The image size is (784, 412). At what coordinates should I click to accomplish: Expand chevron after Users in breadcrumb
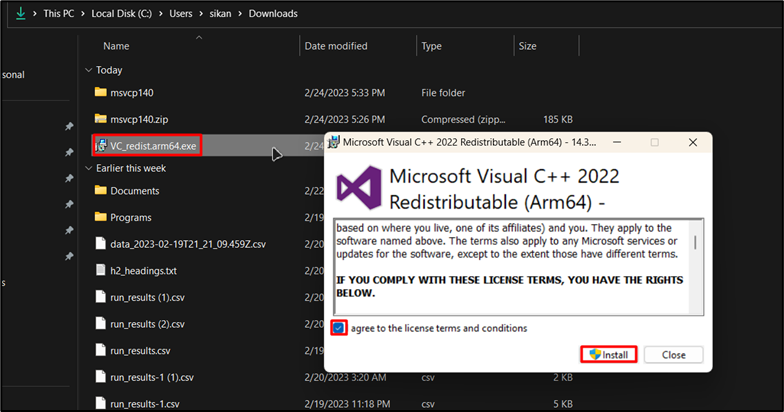pyautogui.click(x=200, y=14)
